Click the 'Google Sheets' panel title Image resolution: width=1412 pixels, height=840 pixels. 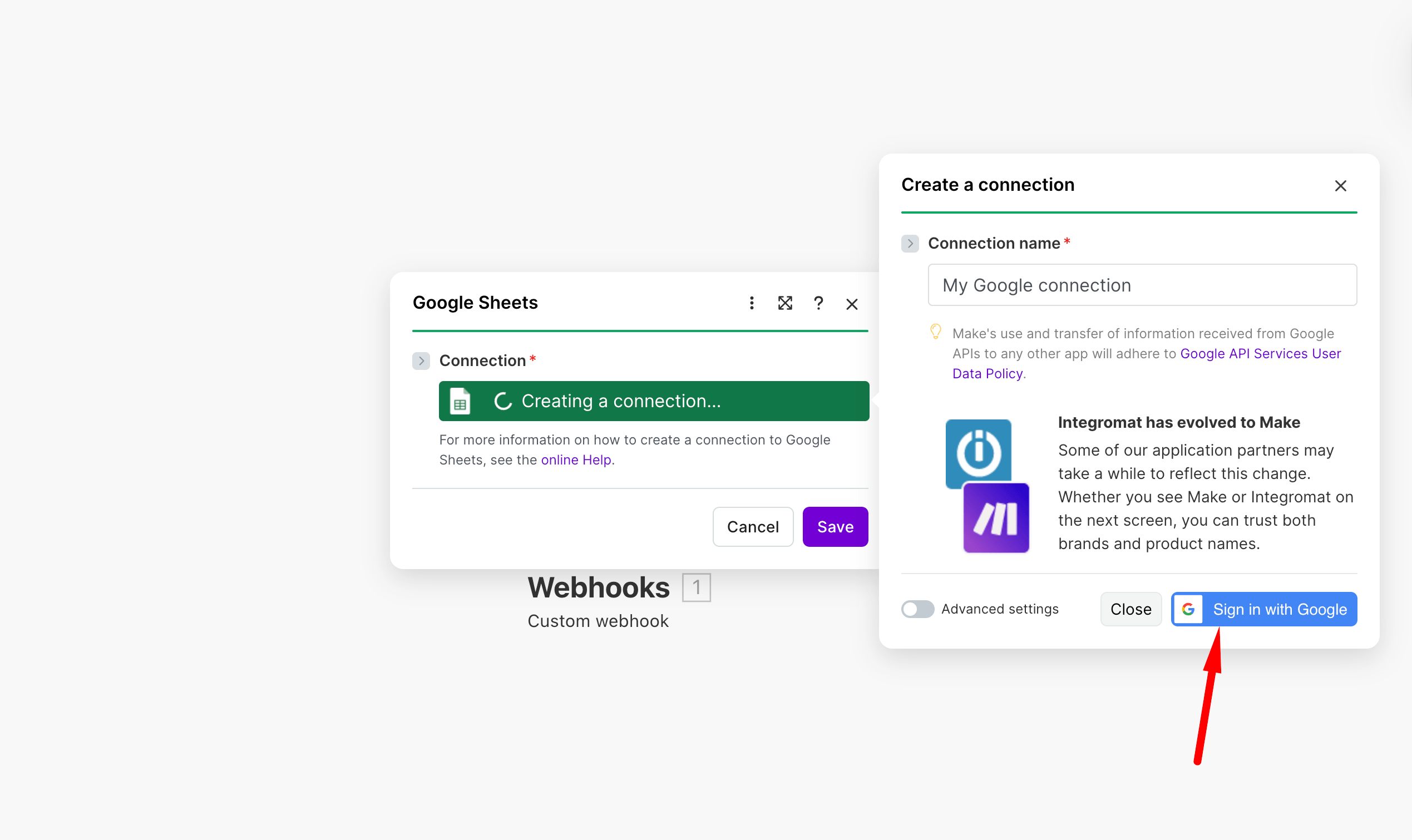[475, 303]
